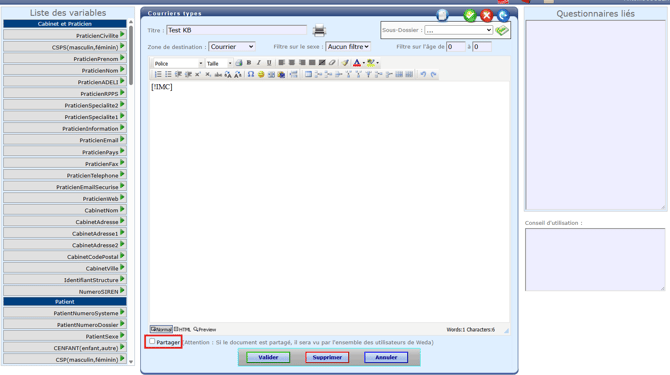This screenshot has height=375, width=670.
Task: Check the Partager checkbox
Action: 152,342
